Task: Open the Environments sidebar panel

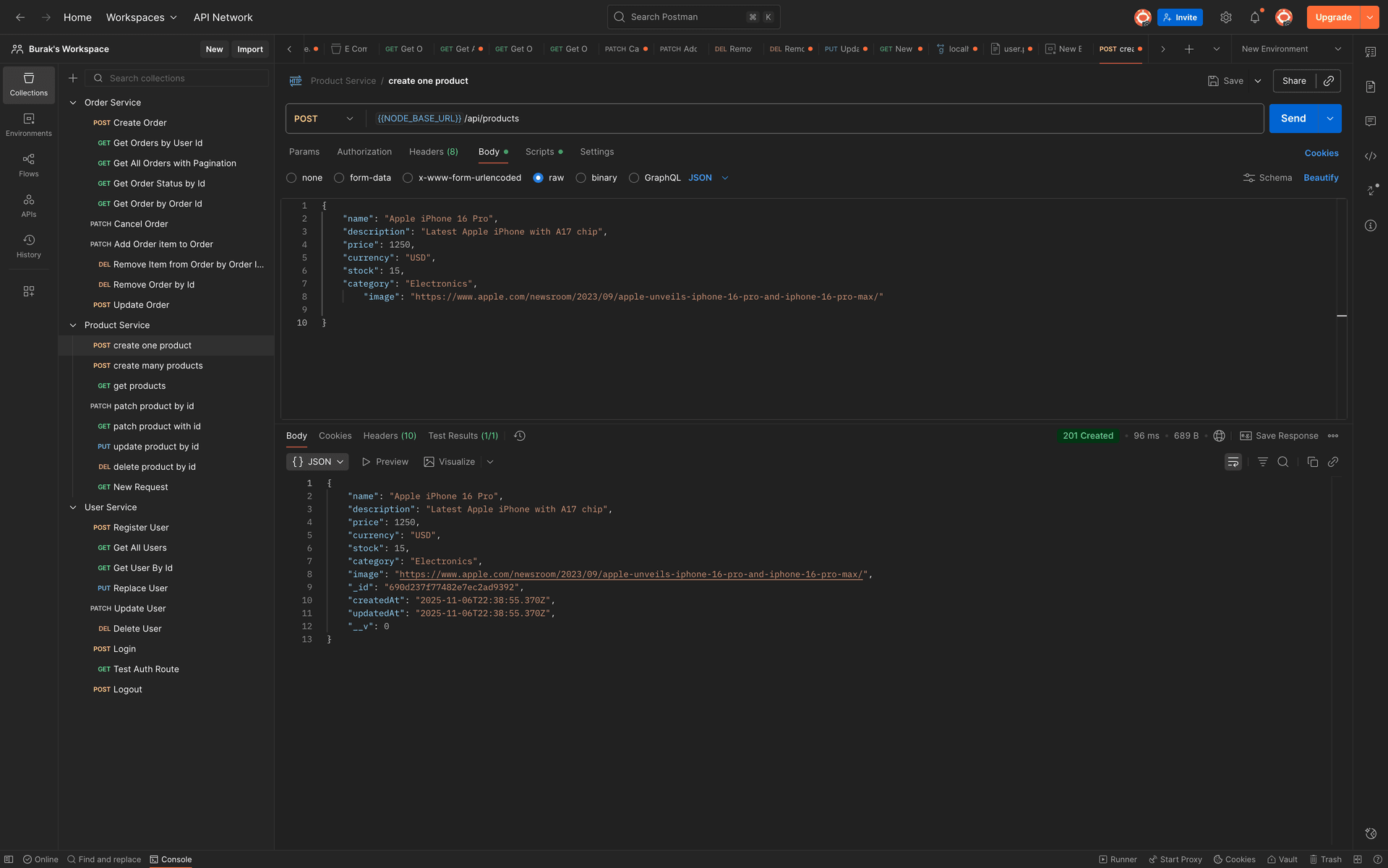Action: 28,124
